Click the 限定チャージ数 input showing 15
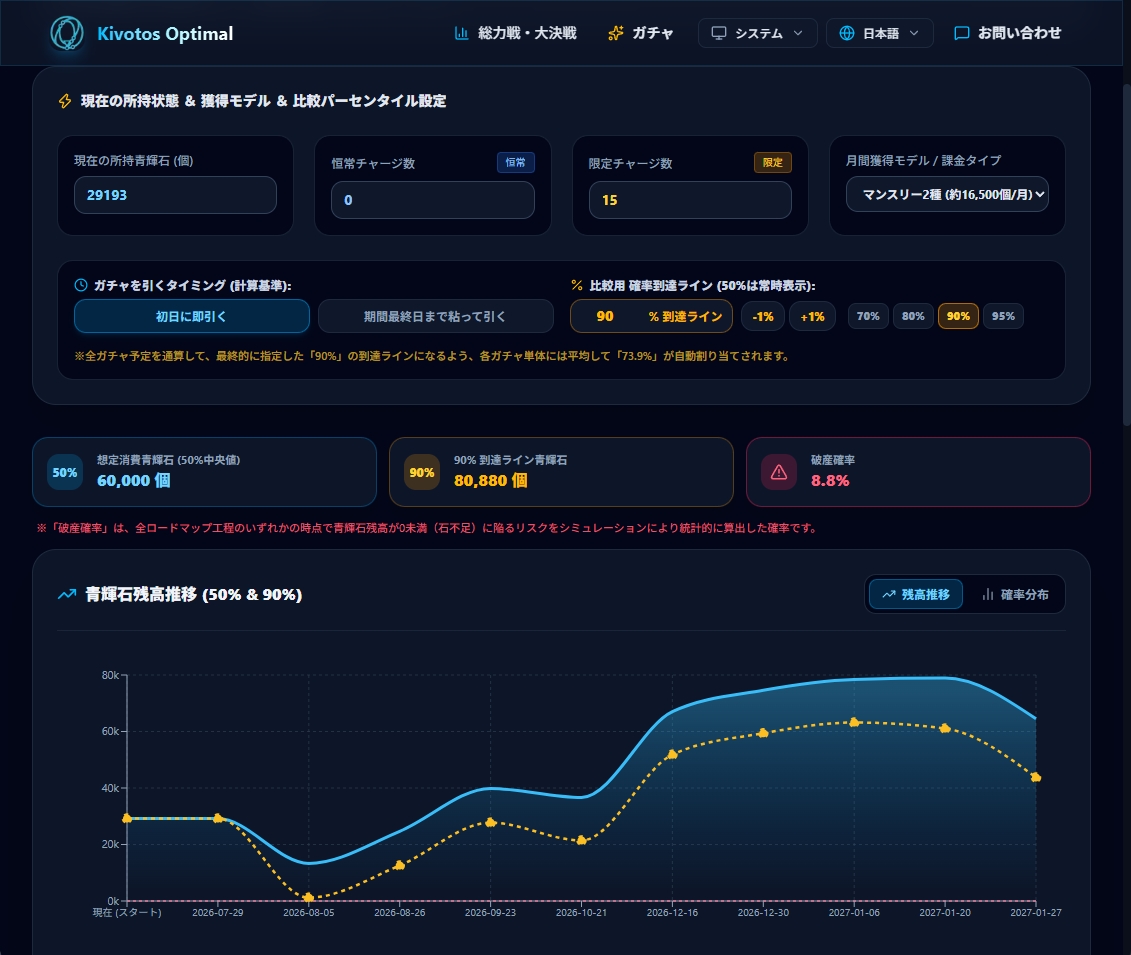The height and width of the screenshot is (955, 1131). coord(690,200)
